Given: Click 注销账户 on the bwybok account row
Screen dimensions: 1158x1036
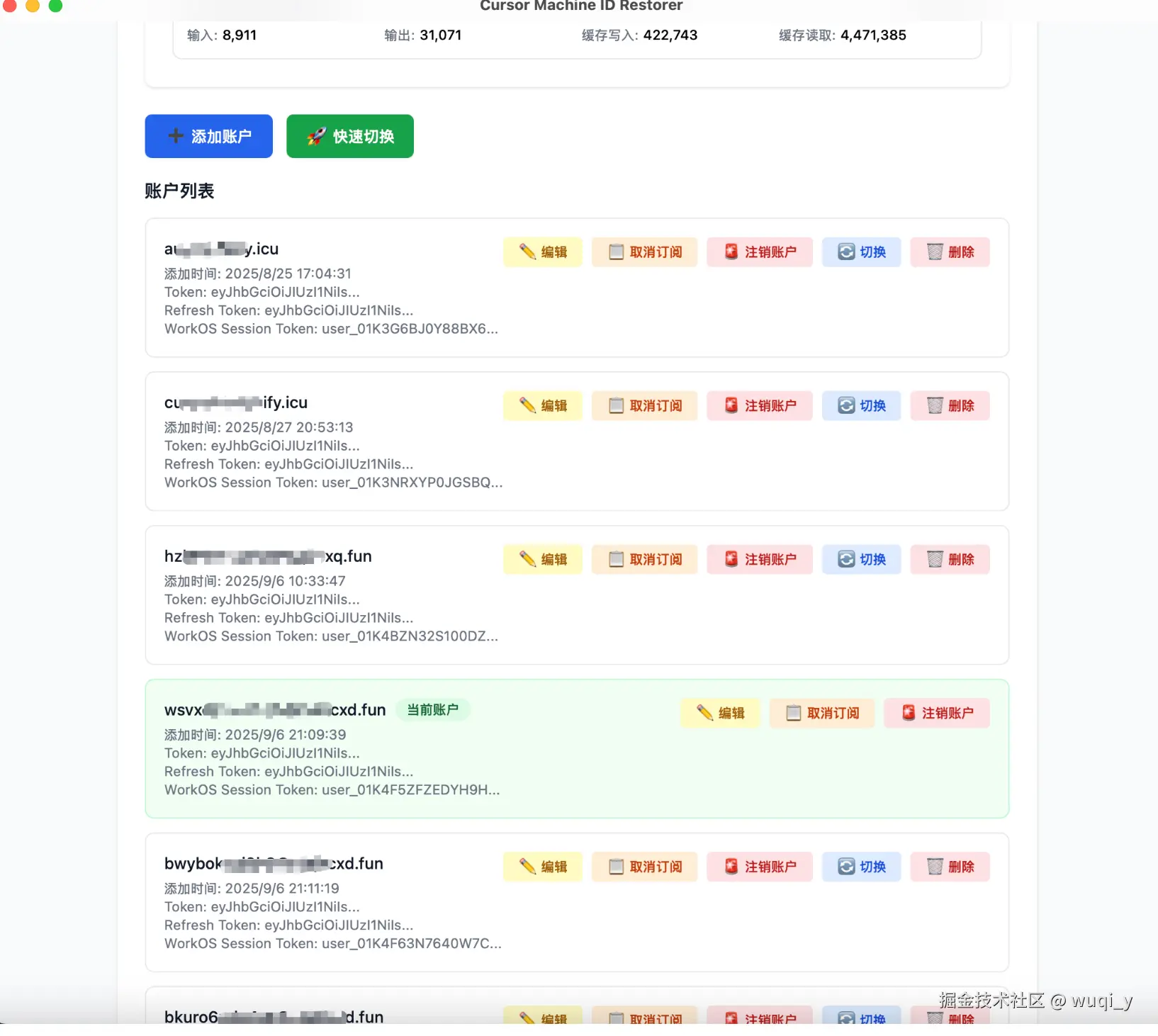Looking at the screenshot, I should coord(760,867).
